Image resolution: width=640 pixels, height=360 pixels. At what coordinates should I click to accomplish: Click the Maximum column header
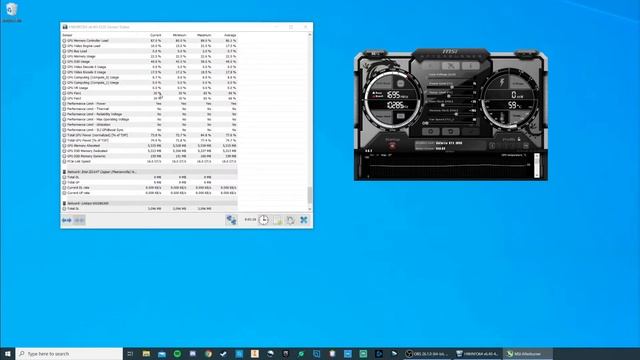click(x=204, y=35)
